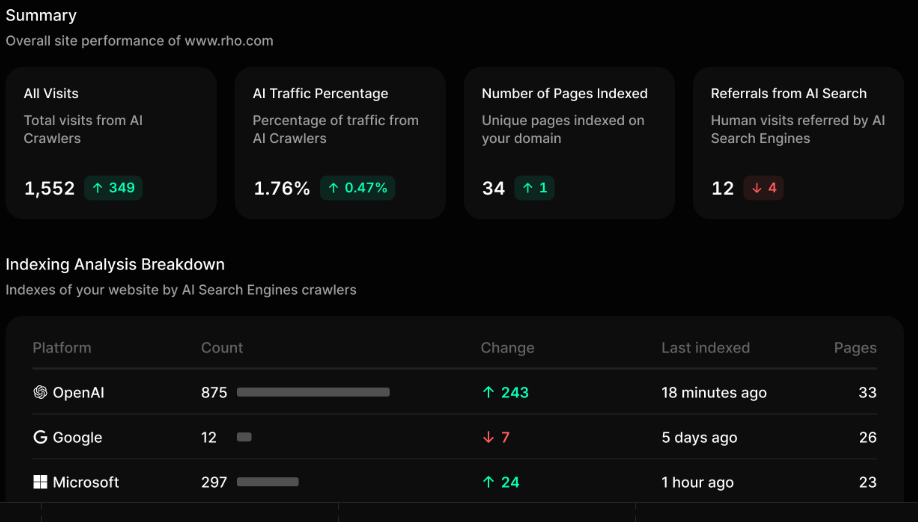The image size is (918, 522).
Task: Click the 1,552 total visits value
Action: (x=50, y=188)
